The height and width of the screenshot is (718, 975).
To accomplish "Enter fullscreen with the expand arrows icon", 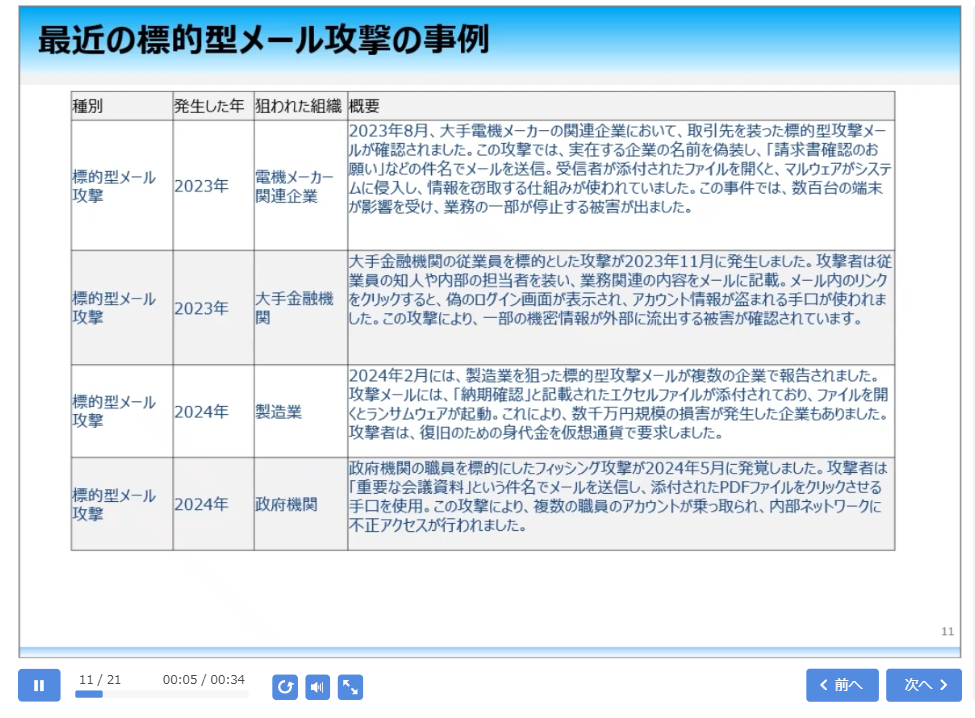I will tap(350, 687).
